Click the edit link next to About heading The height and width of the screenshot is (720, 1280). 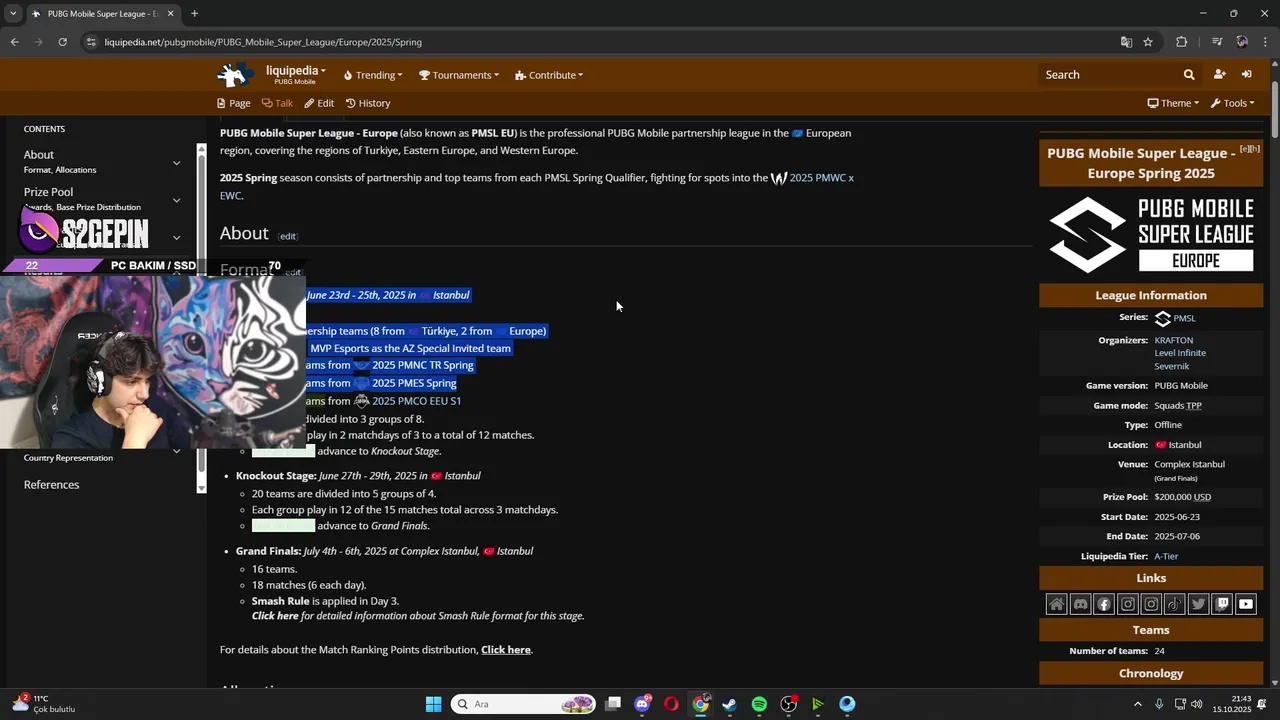pos(288,236)
